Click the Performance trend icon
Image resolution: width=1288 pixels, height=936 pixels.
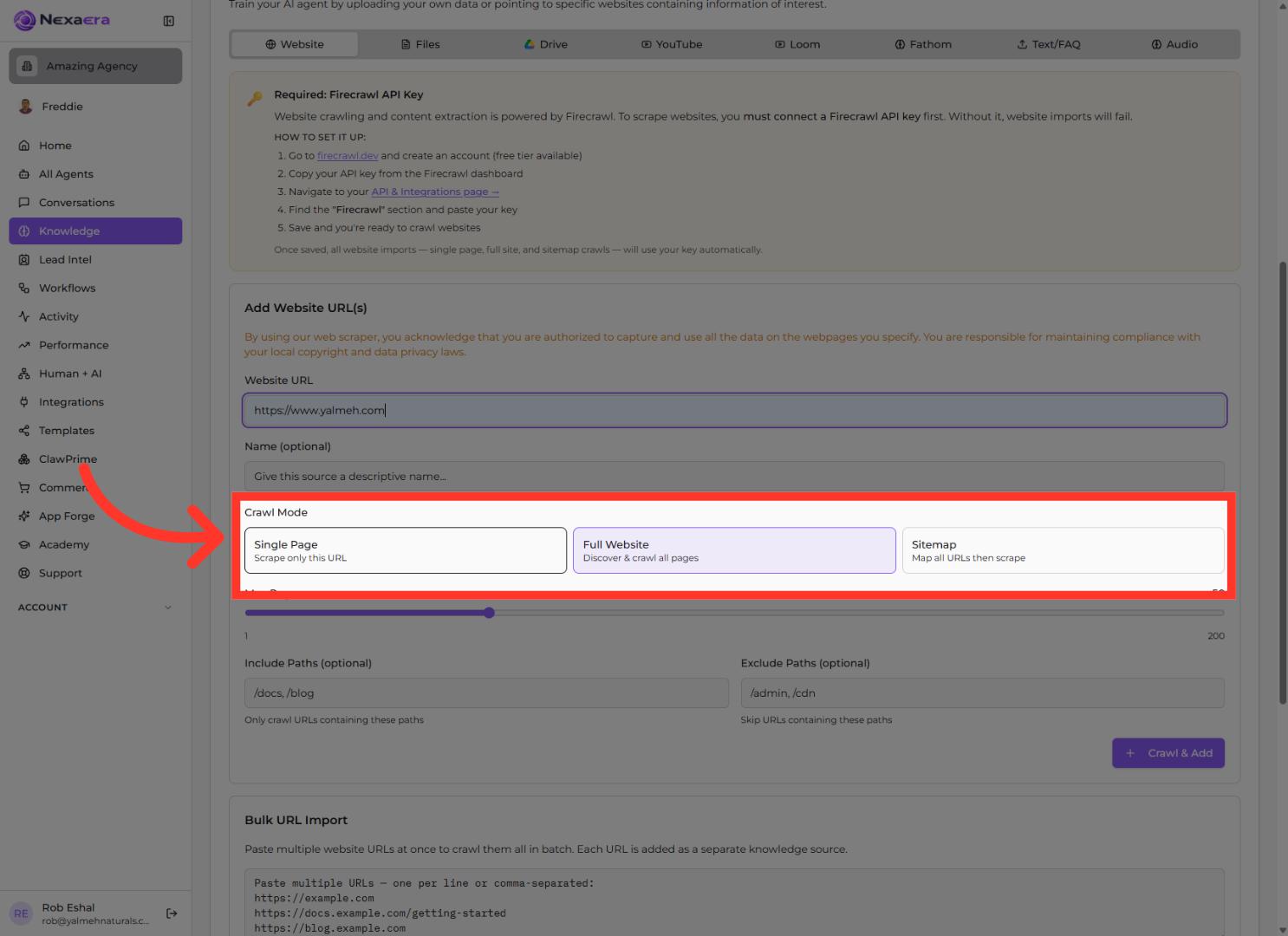[24, 345]
